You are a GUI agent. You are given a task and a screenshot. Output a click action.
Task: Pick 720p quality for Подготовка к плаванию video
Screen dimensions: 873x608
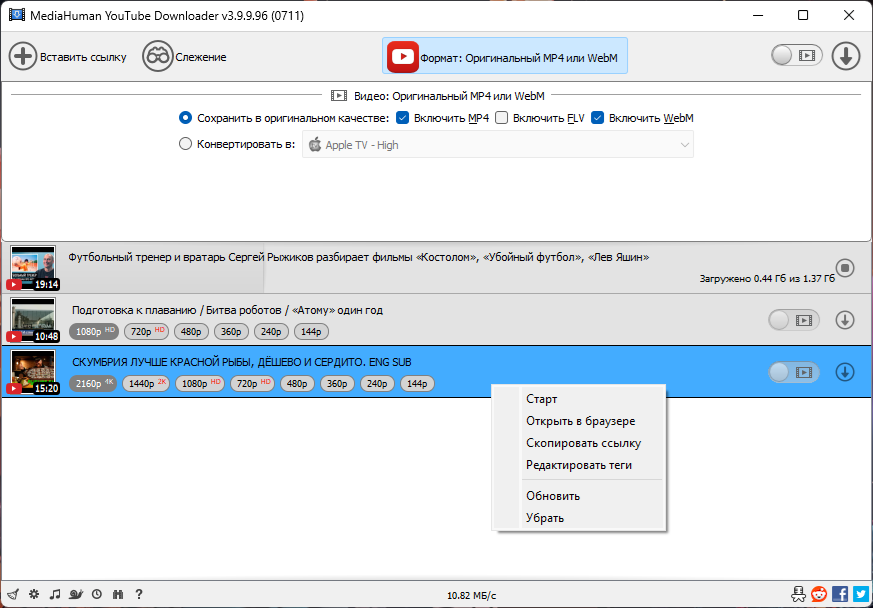click(x=146, y=331)
